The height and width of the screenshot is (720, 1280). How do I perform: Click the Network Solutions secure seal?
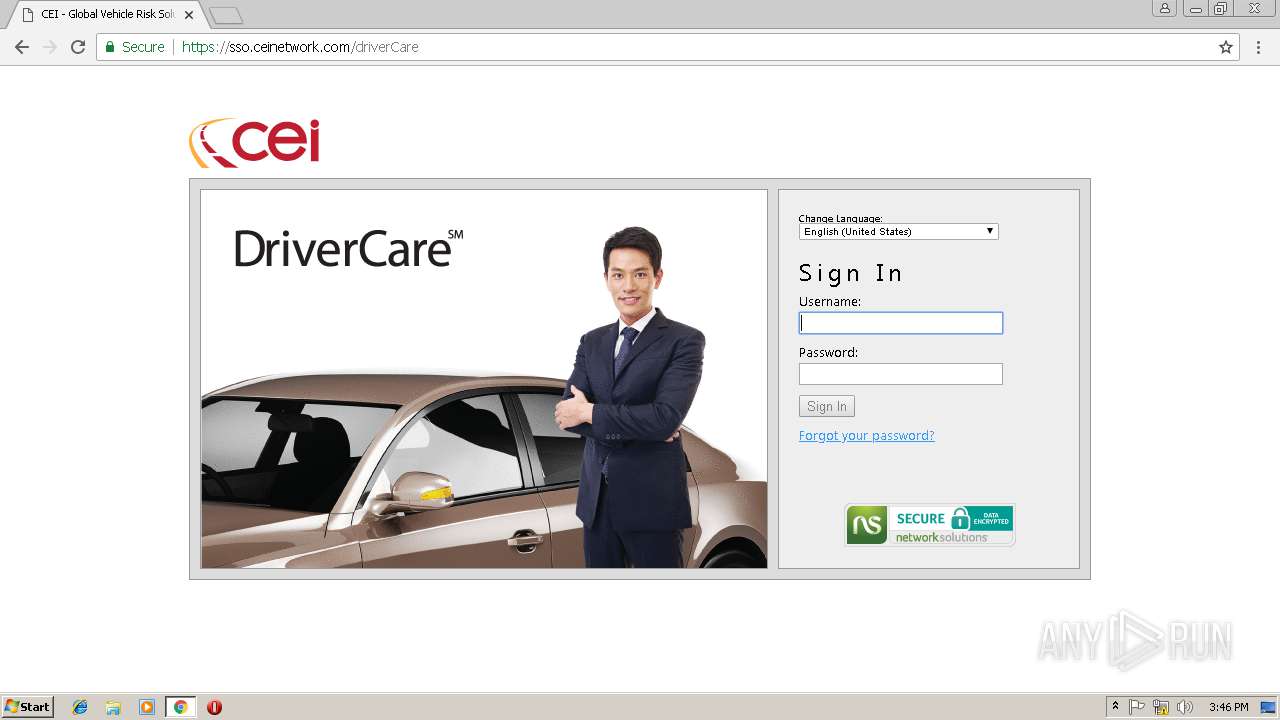pyautogui.click(x=930, y=525)
